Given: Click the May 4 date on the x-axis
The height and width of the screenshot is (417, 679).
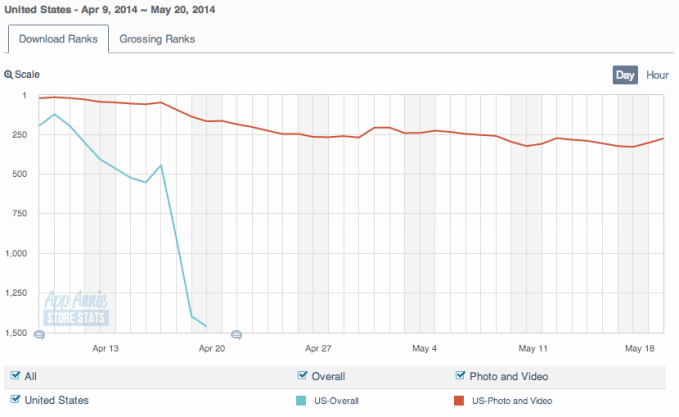Looking at the screenshot, I should click(x=424, y=348).
